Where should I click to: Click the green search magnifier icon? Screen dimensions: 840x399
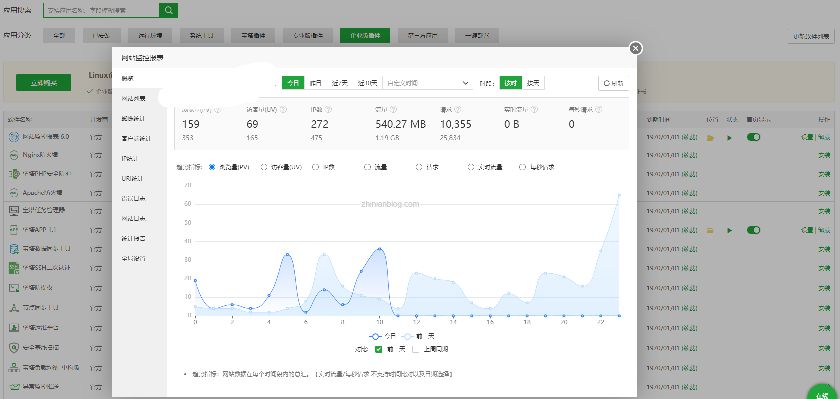click(168, 10)
